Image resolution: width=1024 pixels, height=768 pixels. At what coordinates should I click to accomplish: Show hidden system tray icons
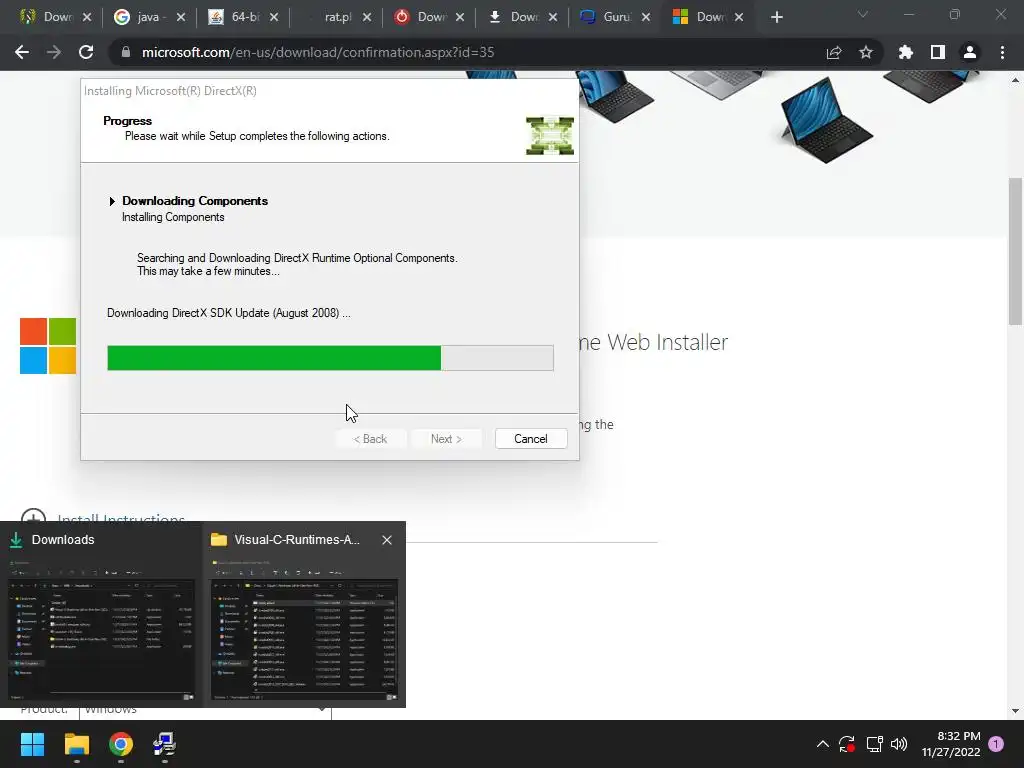tap(823, 744)
